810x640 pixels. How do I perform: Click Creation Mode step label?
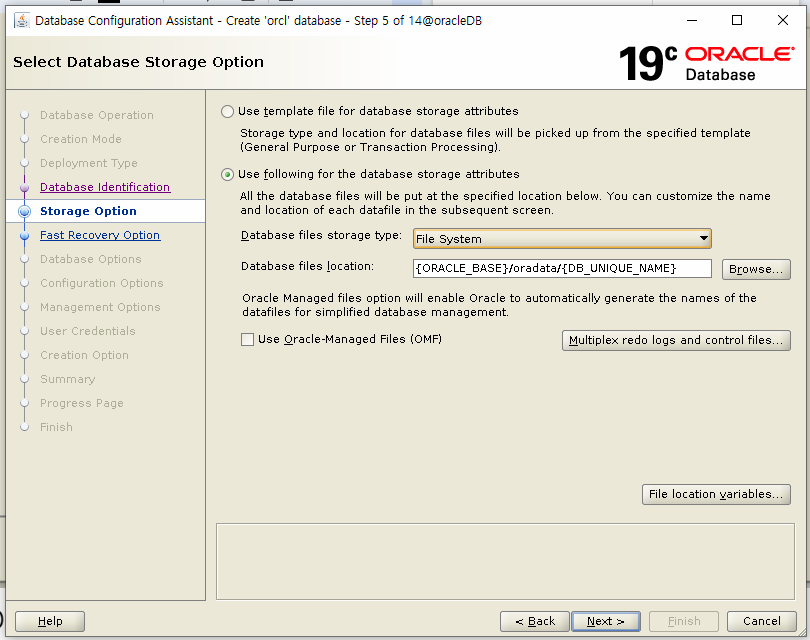pos(81,139)
